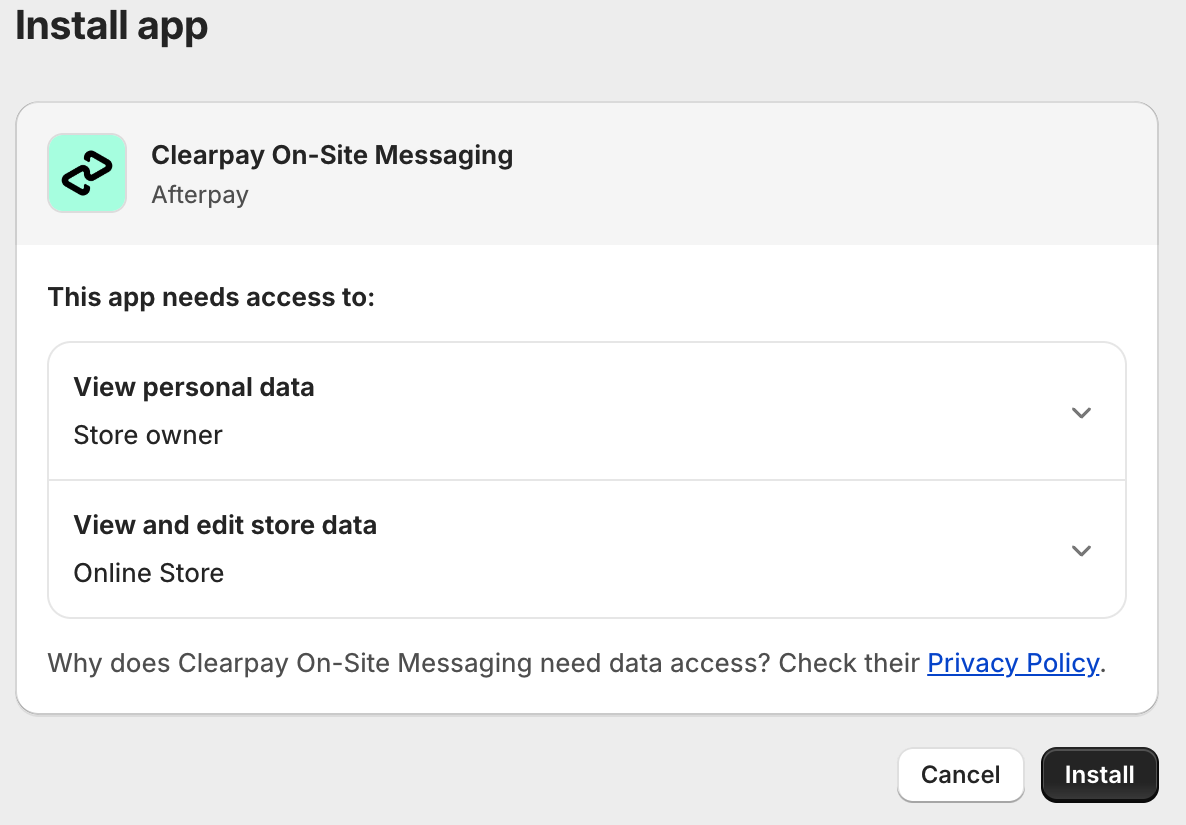Click the 'Why does Clearpay On-Site Messaging' question text

point(290,663)
